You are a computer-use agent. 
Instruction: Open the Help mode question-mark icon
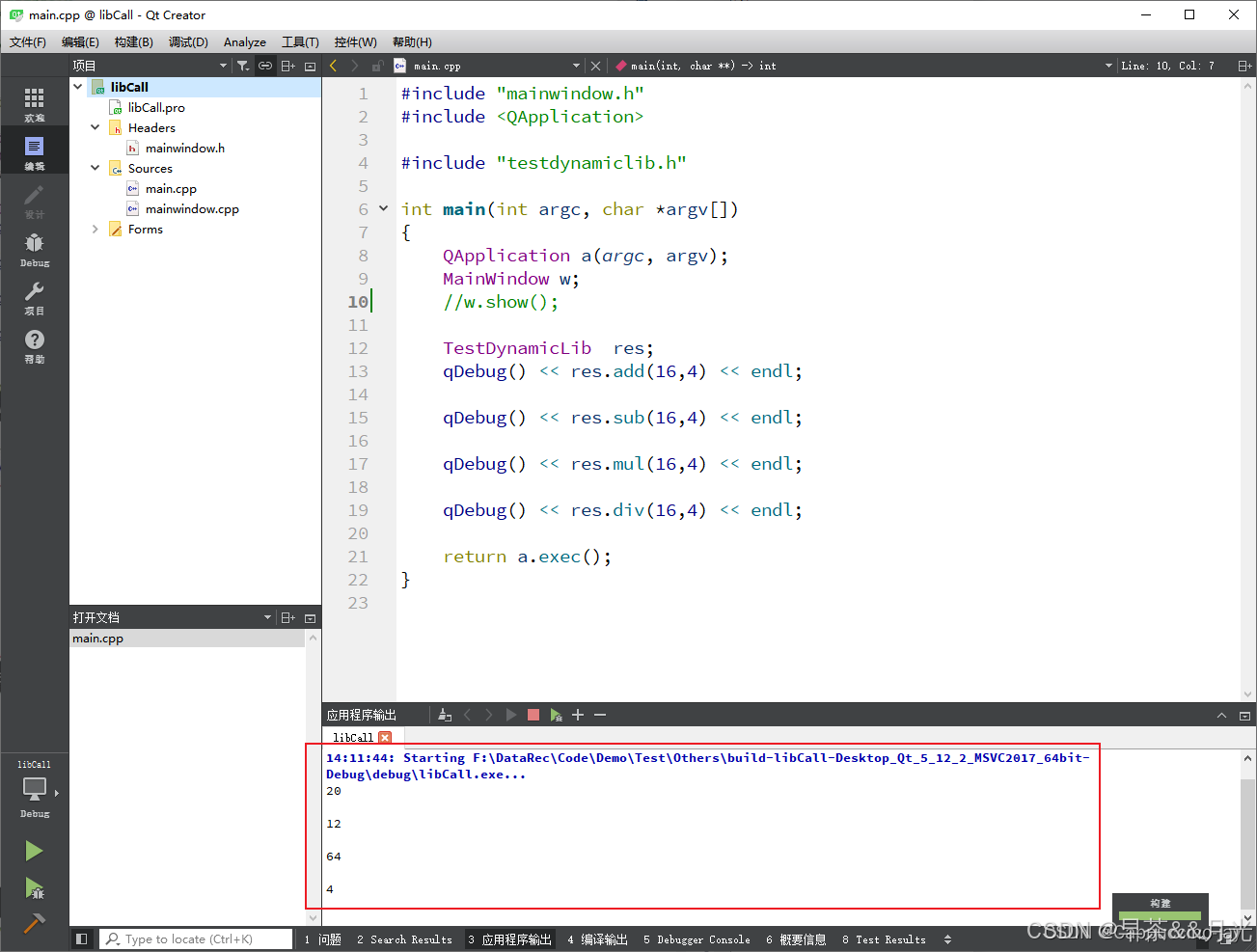pyautogui.click(x=35, y=345)
